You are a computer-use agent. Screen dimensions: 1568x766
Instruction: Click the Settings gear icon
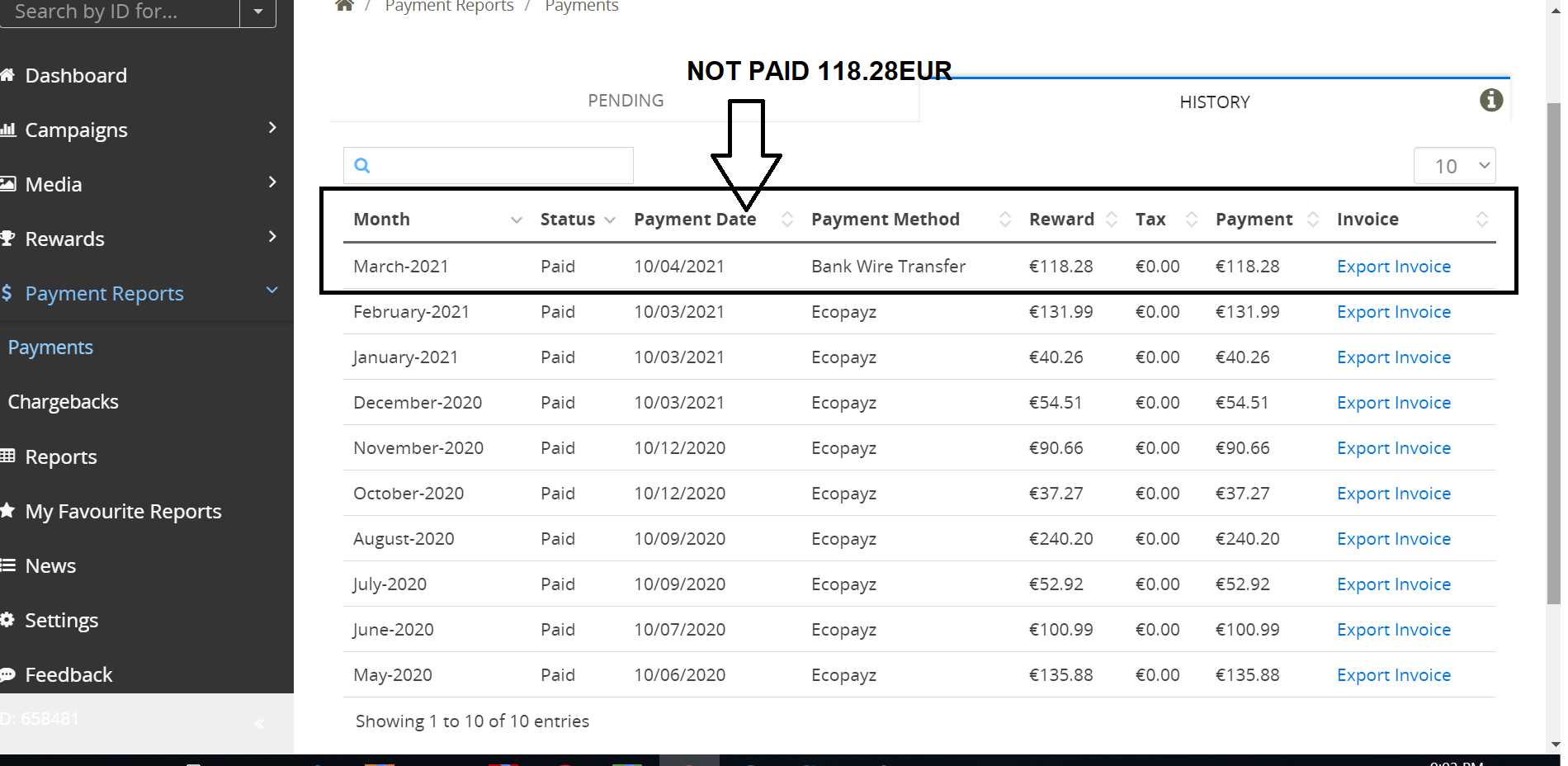tap(7, 620)
